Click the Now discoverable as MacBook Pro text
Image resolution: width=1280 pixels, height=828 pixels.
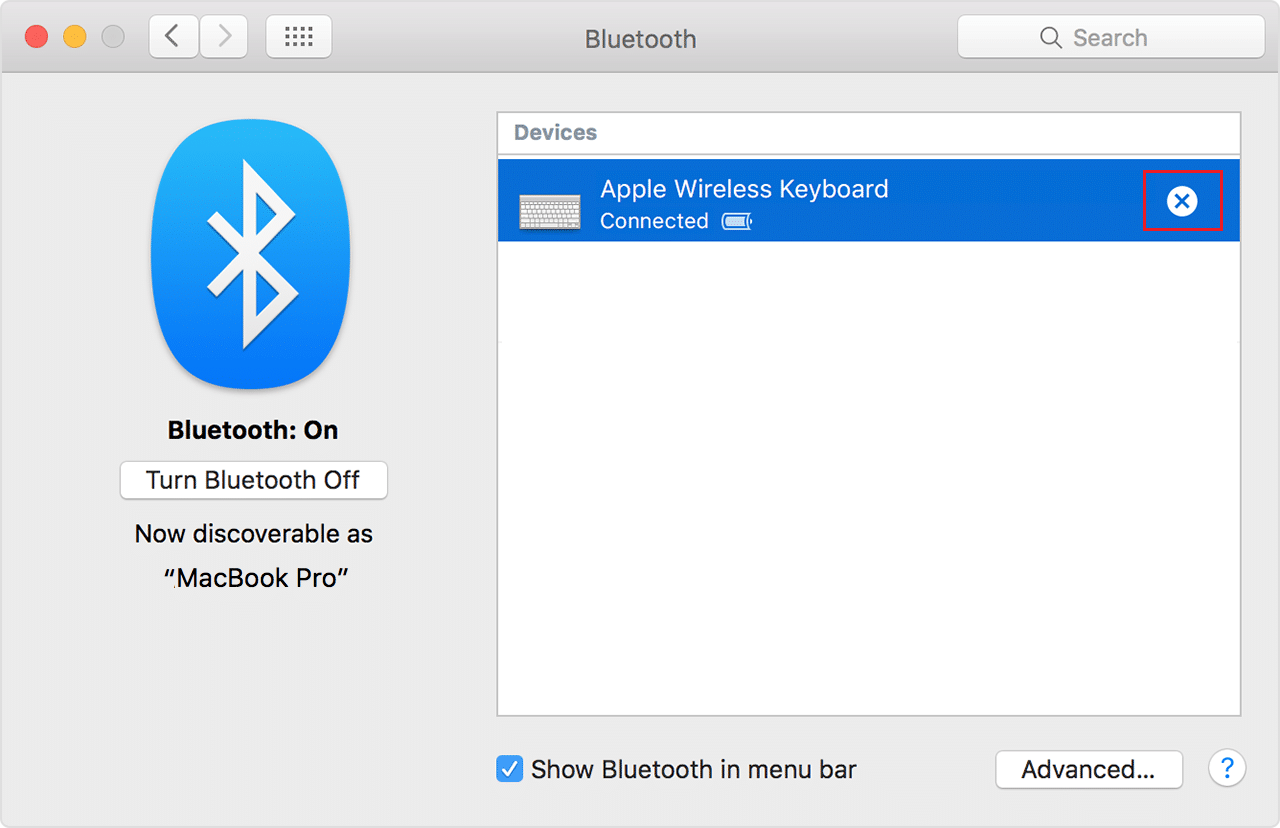coord(253,555)
